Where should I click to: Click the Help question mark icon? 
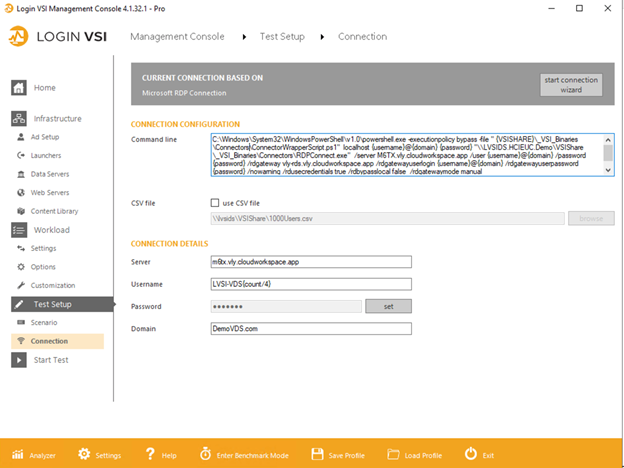point(150,454)
